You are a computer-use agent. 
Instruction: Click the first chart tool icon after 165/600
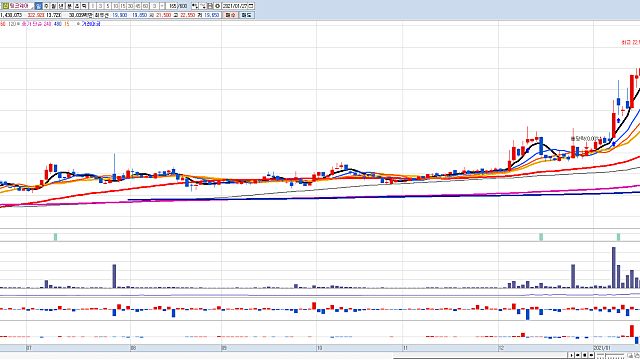(195, 6)
